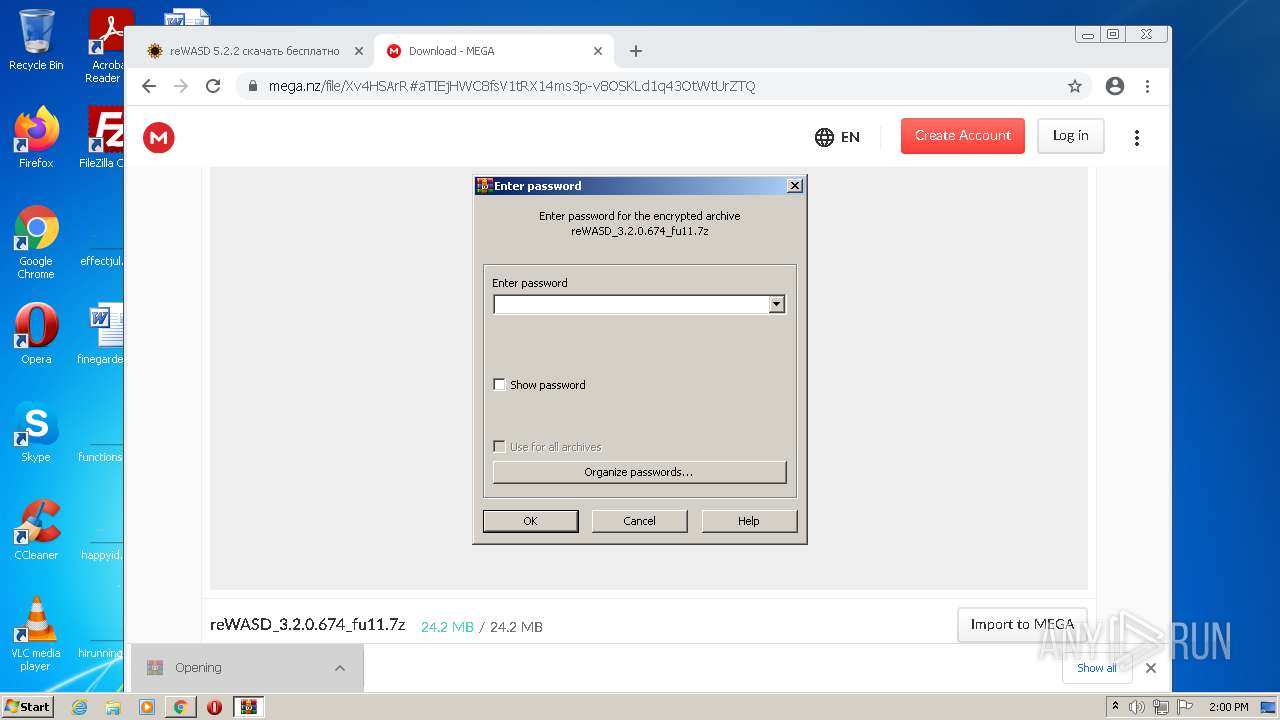Open the language globe selector EN

(838, 137)
